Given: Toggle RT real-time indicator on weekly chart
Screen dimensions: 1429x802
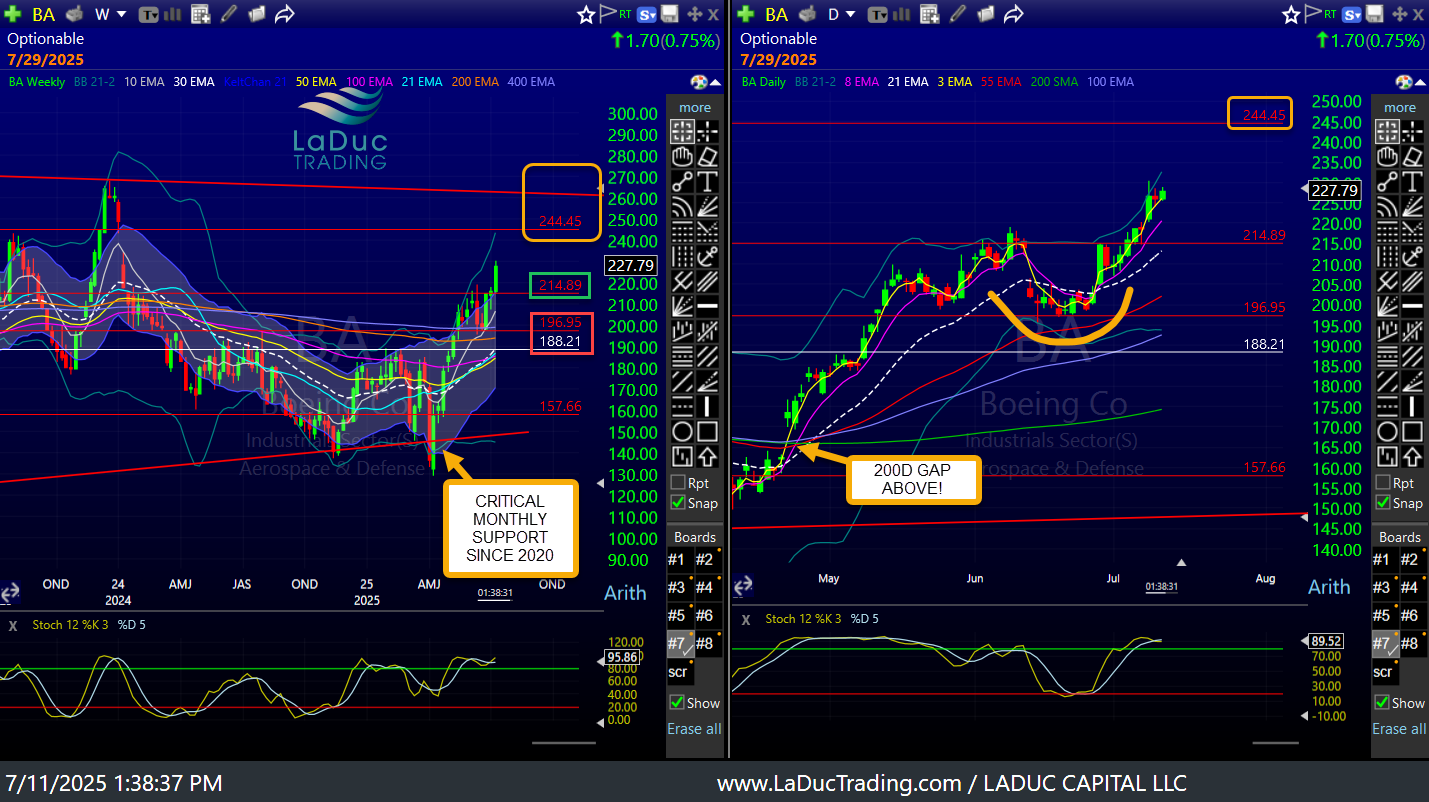Looking at the screenshot, I should [625, 14].
